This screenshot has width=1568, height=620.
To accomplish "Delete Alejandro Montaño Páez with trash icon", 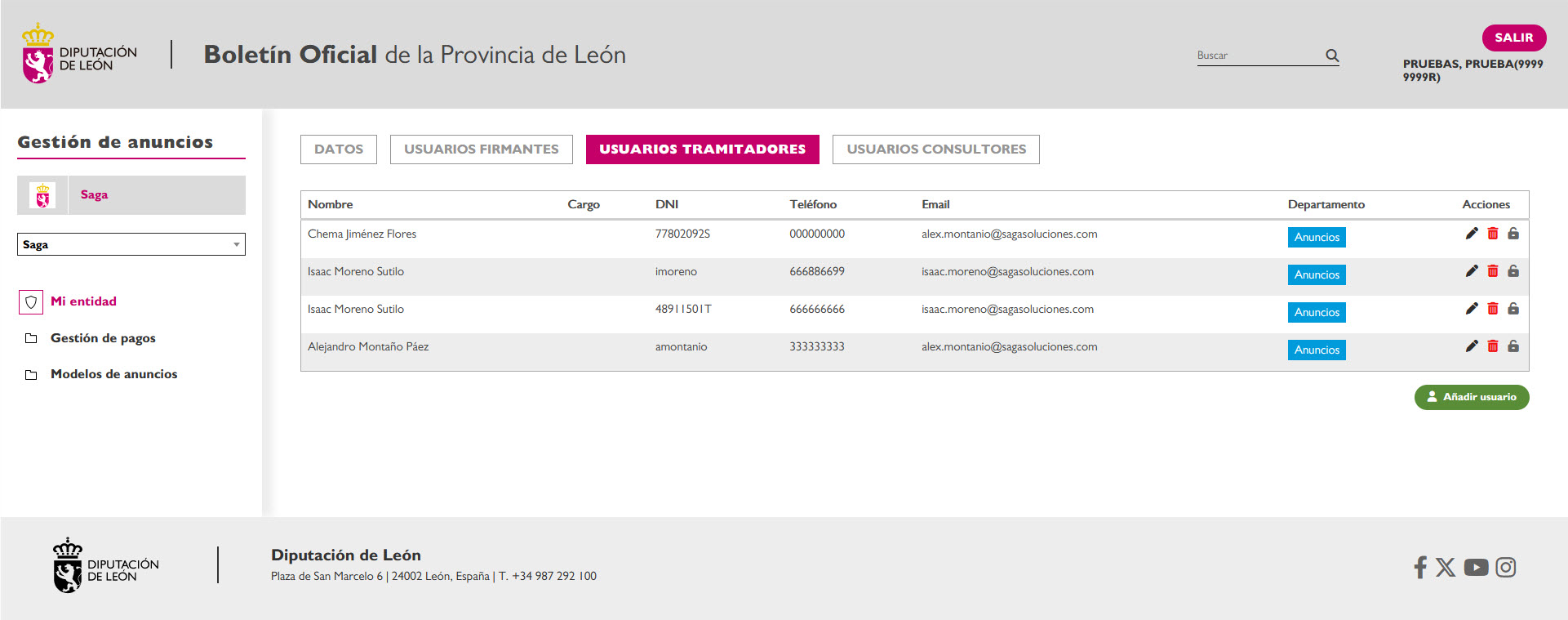I will [1493, 346].
